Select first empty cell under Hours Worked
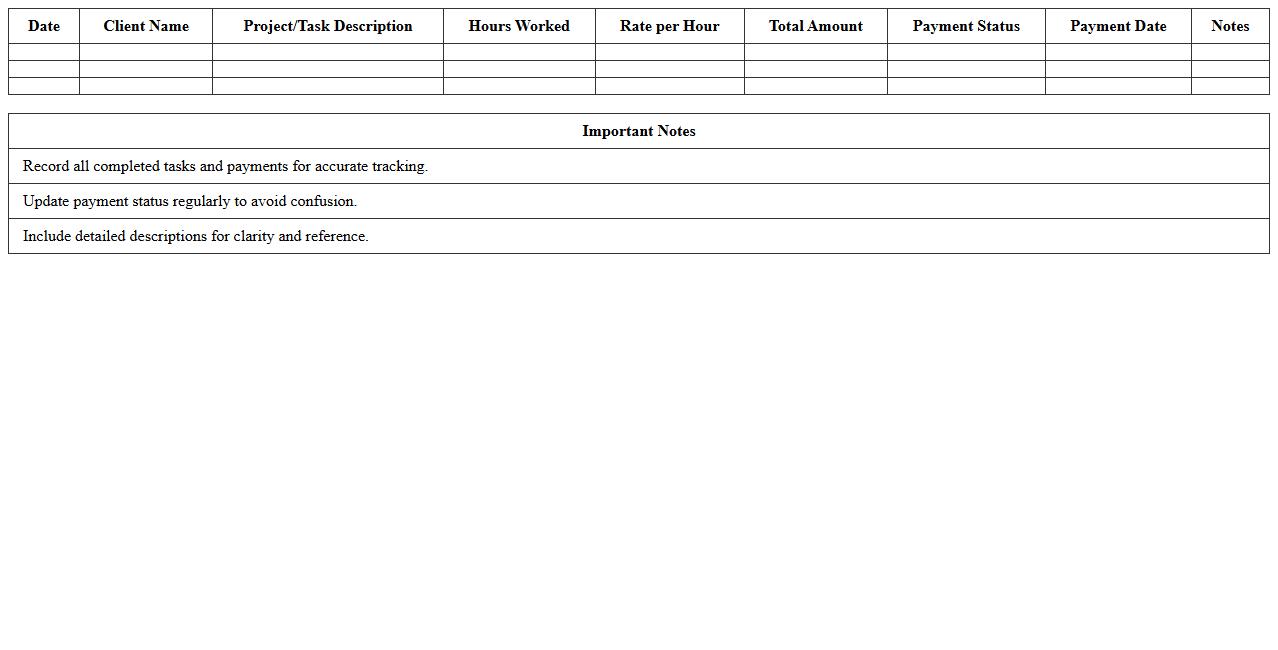This screenshot has height=650, width=1278. 519,52
